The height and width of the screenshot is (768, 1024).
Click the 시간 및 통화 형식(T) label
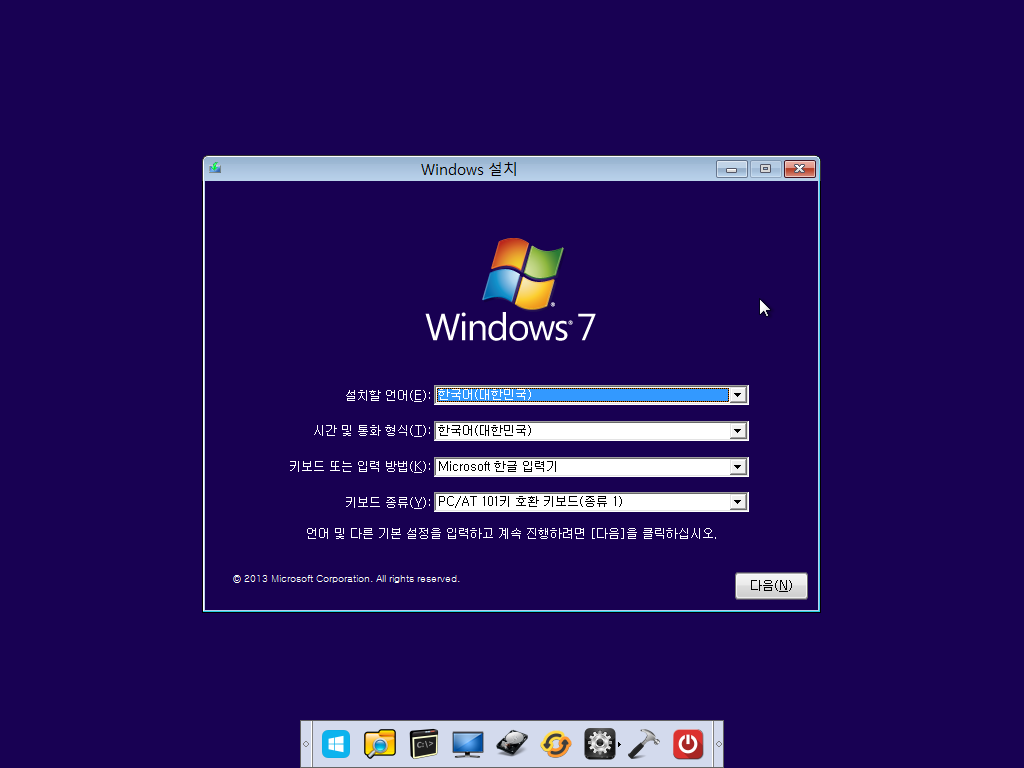(x=372, y=431)
